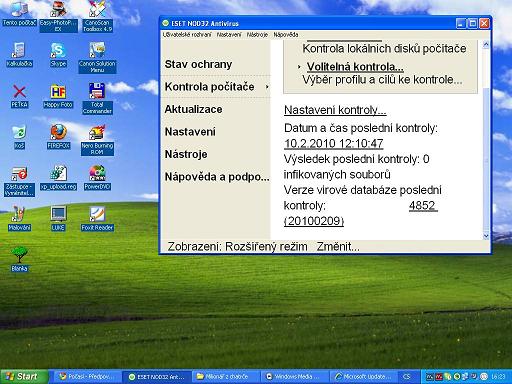The image size is (512, 384).
Task: Click Kontrola lokálních disků počítače text
Action: [384, 49]
